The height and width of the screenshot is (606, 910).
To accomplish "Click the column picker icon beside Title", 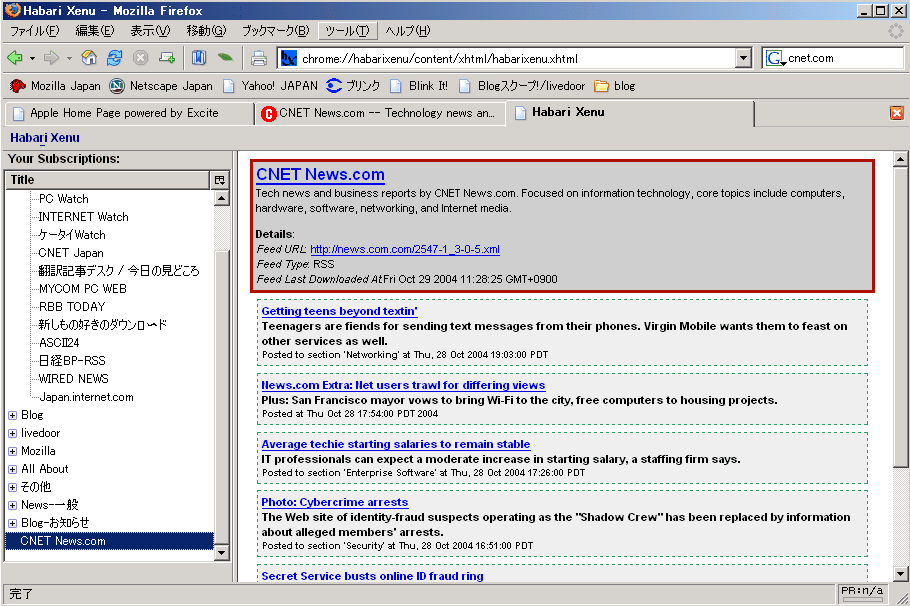I will click(x=219, y=180).
